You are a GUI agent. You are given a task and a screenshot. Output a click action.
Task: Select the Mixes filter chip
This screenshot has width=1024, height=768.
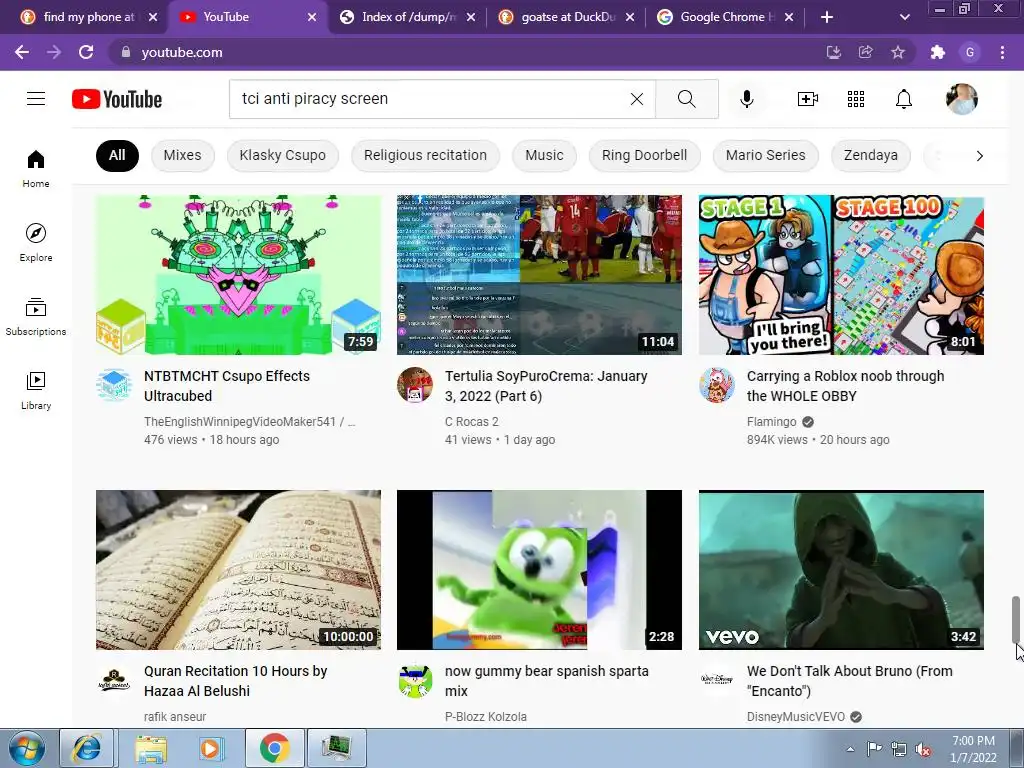point(182,155)
